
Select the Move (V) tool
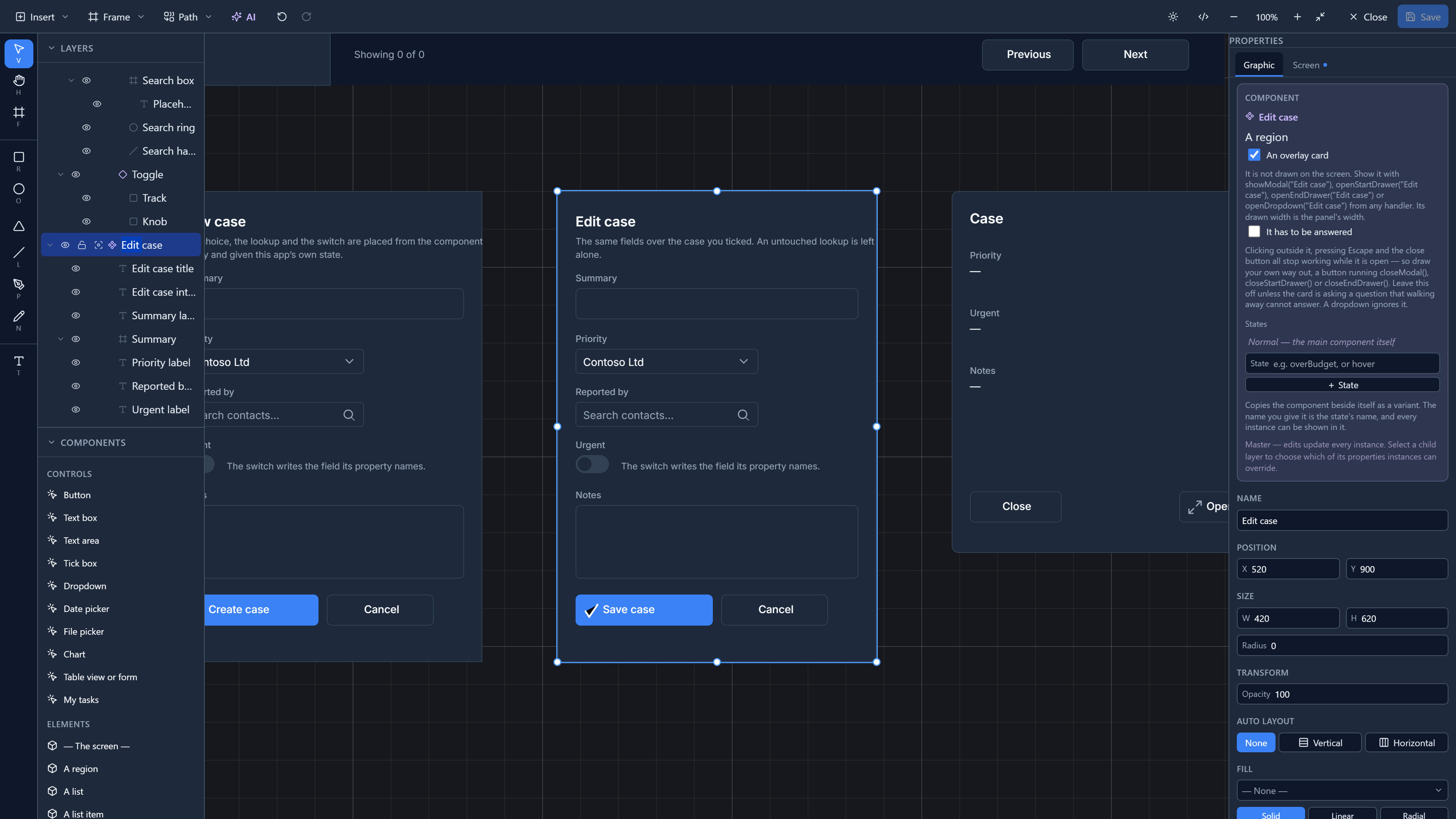coord(19,53)
